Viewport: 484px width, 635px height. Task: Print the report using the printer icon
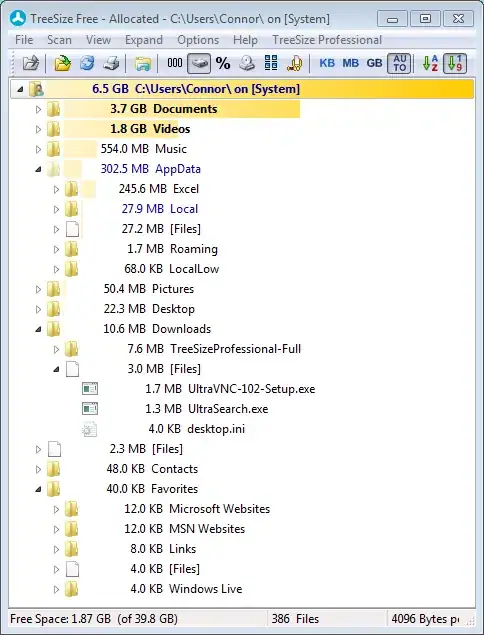pyautogui.click(x=111, y=64)
